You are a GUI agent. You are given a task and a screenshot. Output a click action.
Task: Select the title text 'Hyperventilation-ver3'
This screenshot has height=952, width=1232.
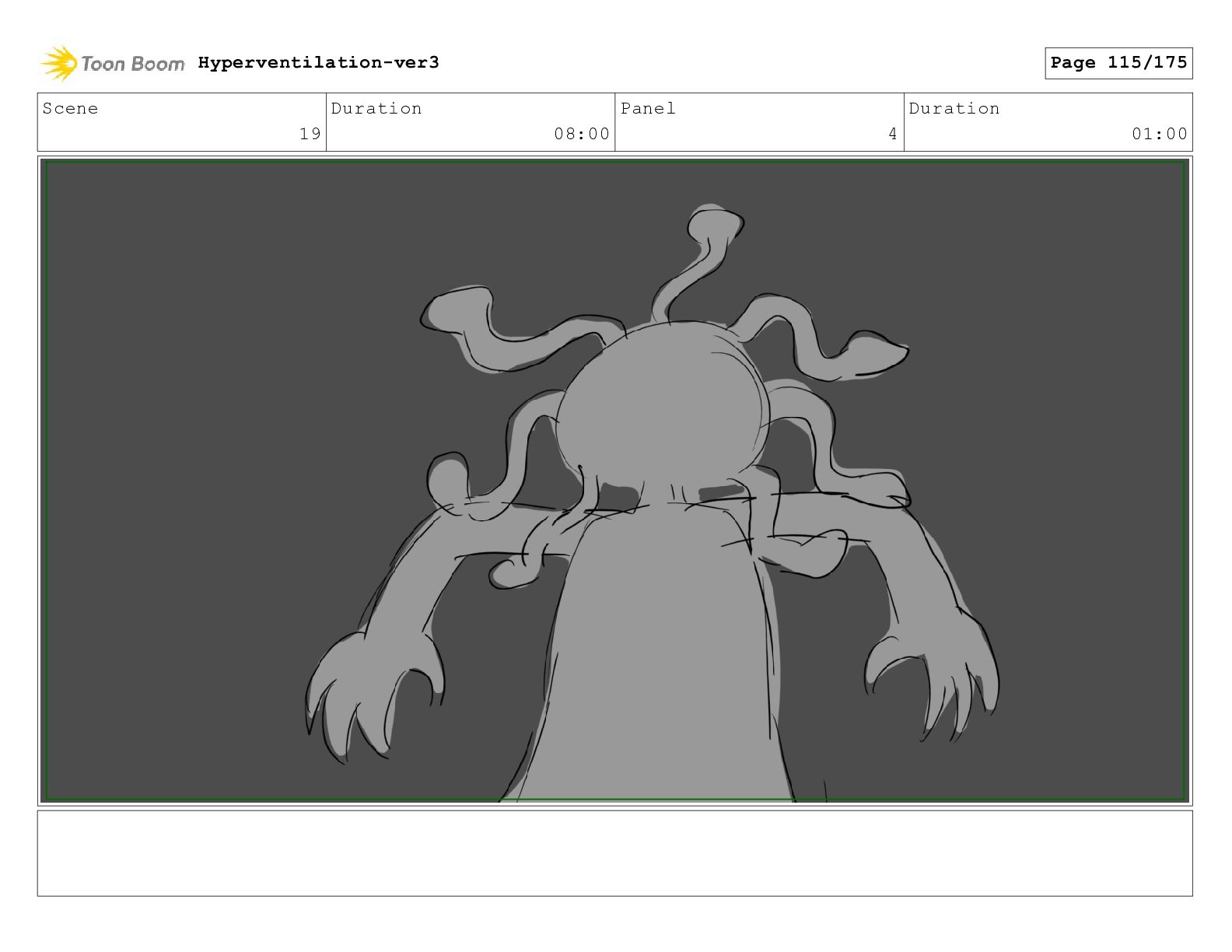pos(318,62)
